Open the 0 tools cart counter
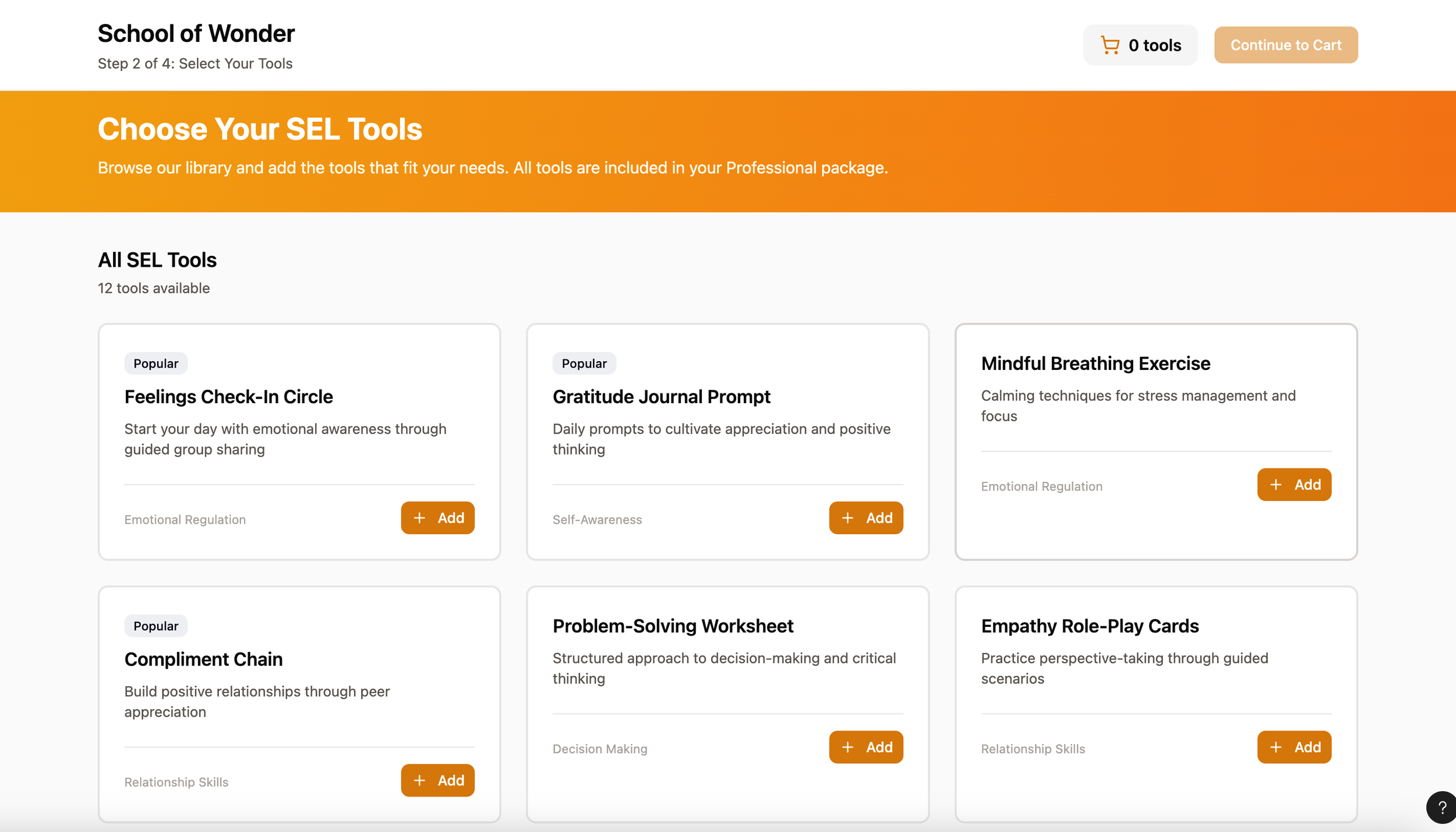This screenshot has width=1456, height=832. click(x=1154, y=45)
